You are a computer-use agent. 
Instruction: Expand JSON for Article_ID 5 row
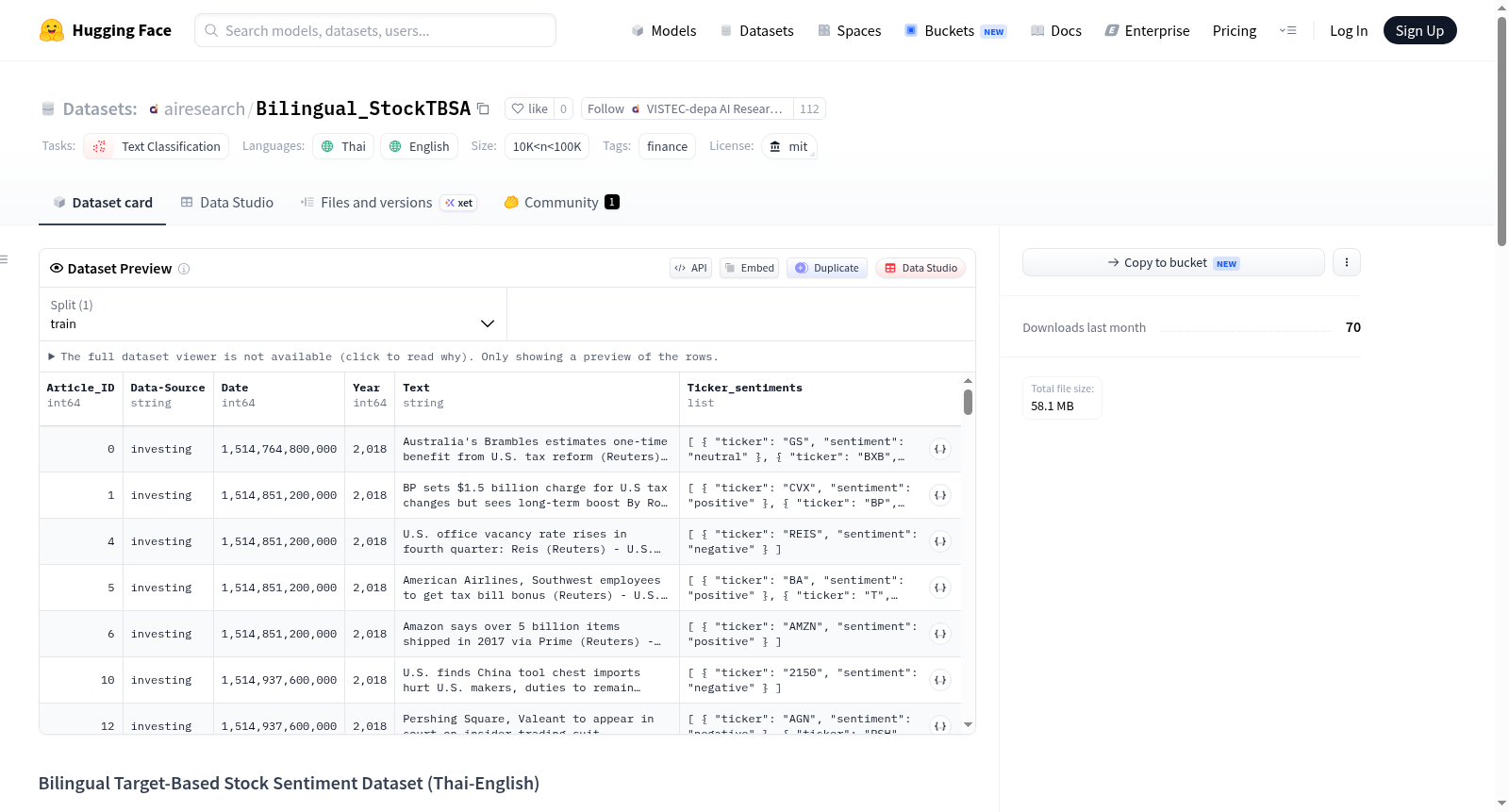tap(940, 588)
